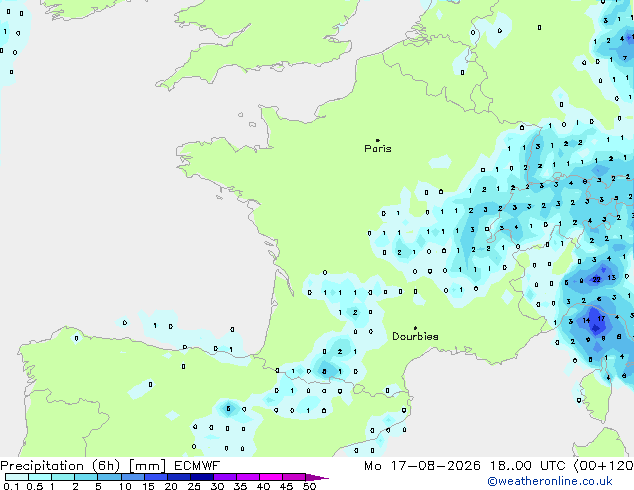Screen dimensions: 634x490
Task: Click the 22 mm precipitation value
Action: tap(596, 279)
